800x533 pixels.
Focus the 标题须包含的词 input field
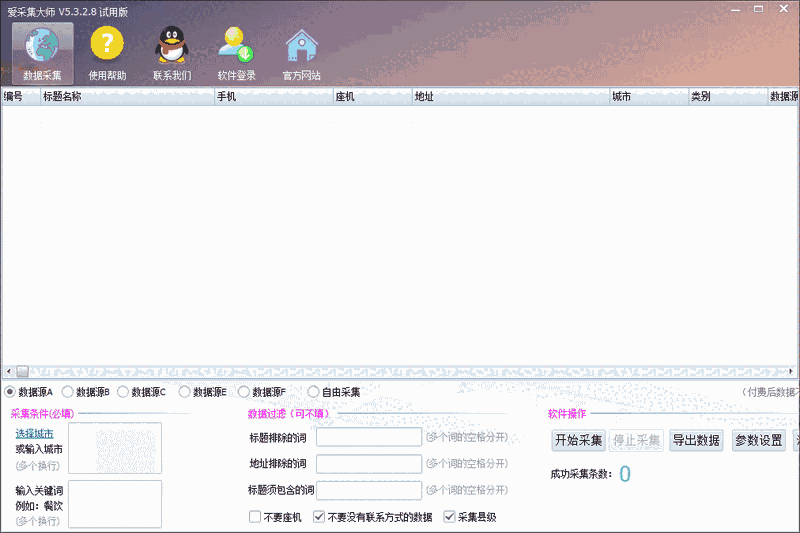coord(369,490)
